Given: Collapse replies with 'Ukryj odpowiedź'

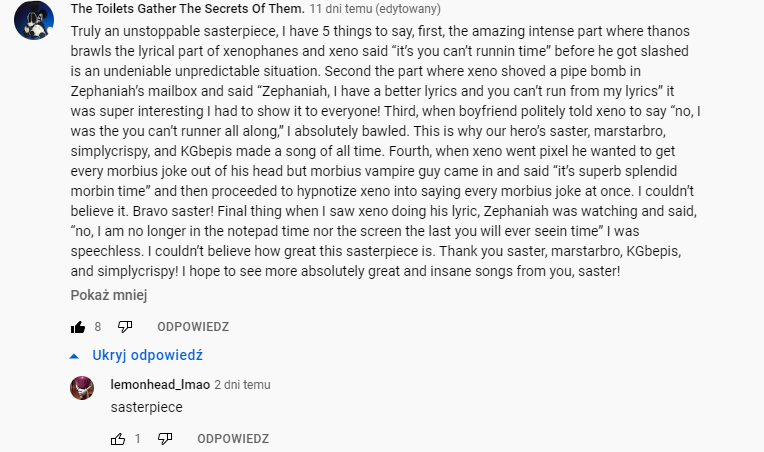Looking at the screenshot, I should (148, 355).
